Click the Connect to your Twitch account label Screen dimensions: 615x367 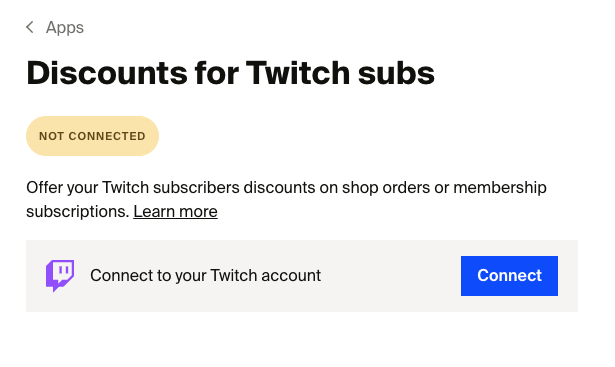tap(206, 276)
